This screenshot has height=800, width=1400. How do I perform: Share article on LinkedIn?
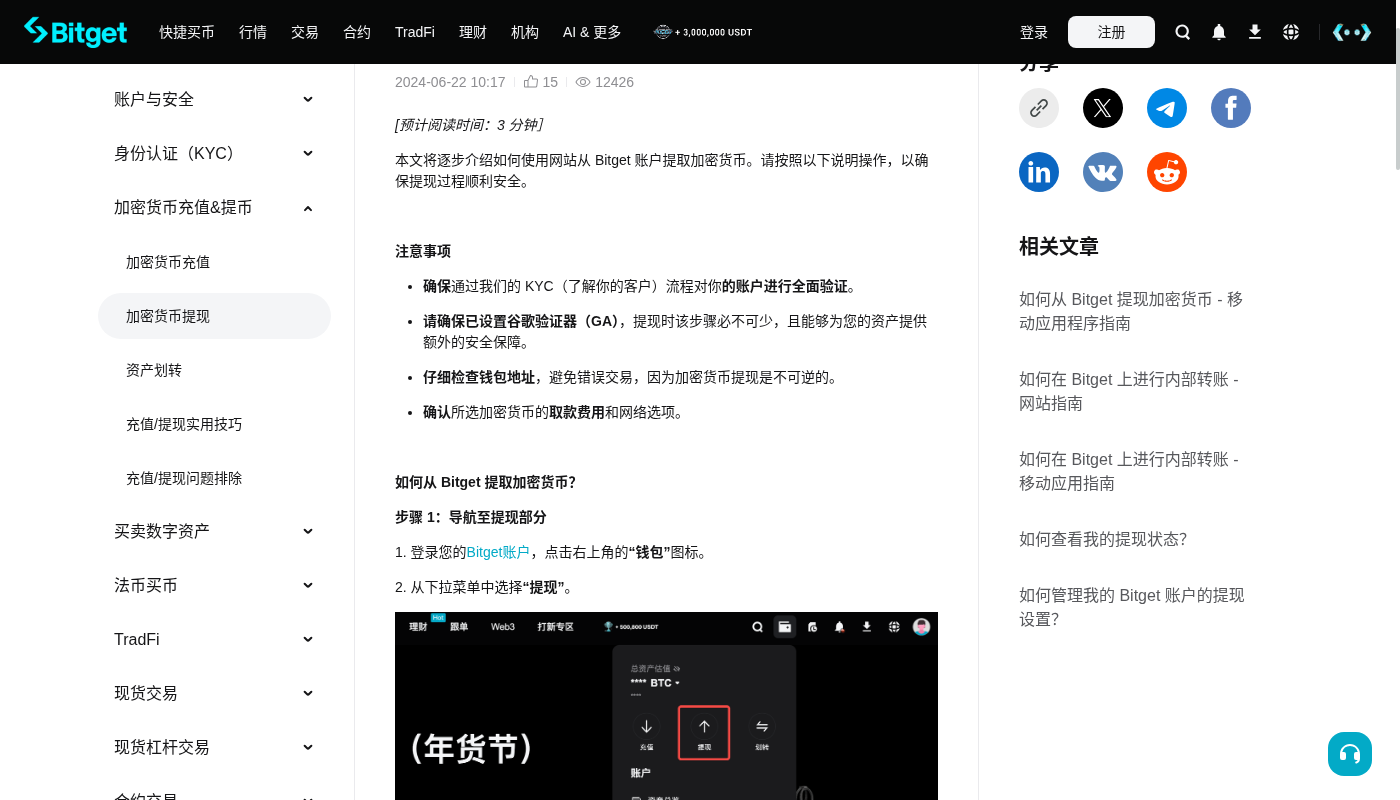click(x=1039, y=172)
